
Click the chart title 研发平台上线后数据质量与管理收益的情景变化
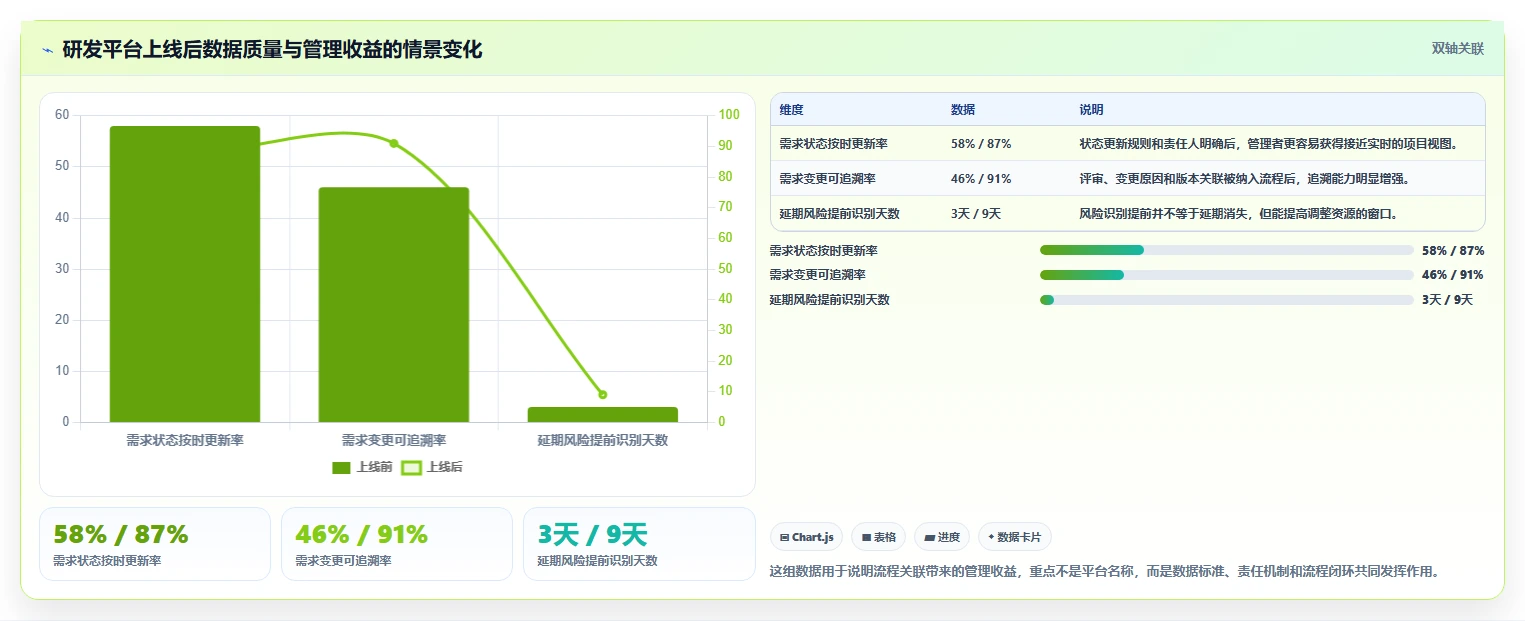(272, 50)
